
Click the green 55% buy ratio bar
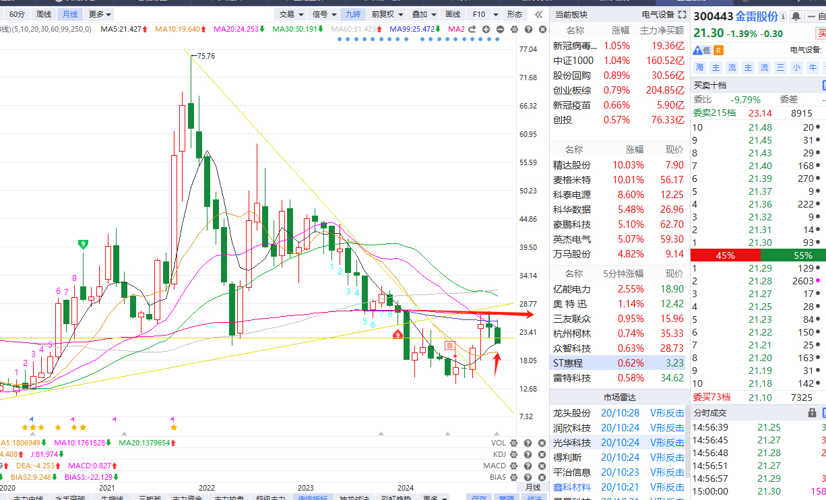point(793,256)
